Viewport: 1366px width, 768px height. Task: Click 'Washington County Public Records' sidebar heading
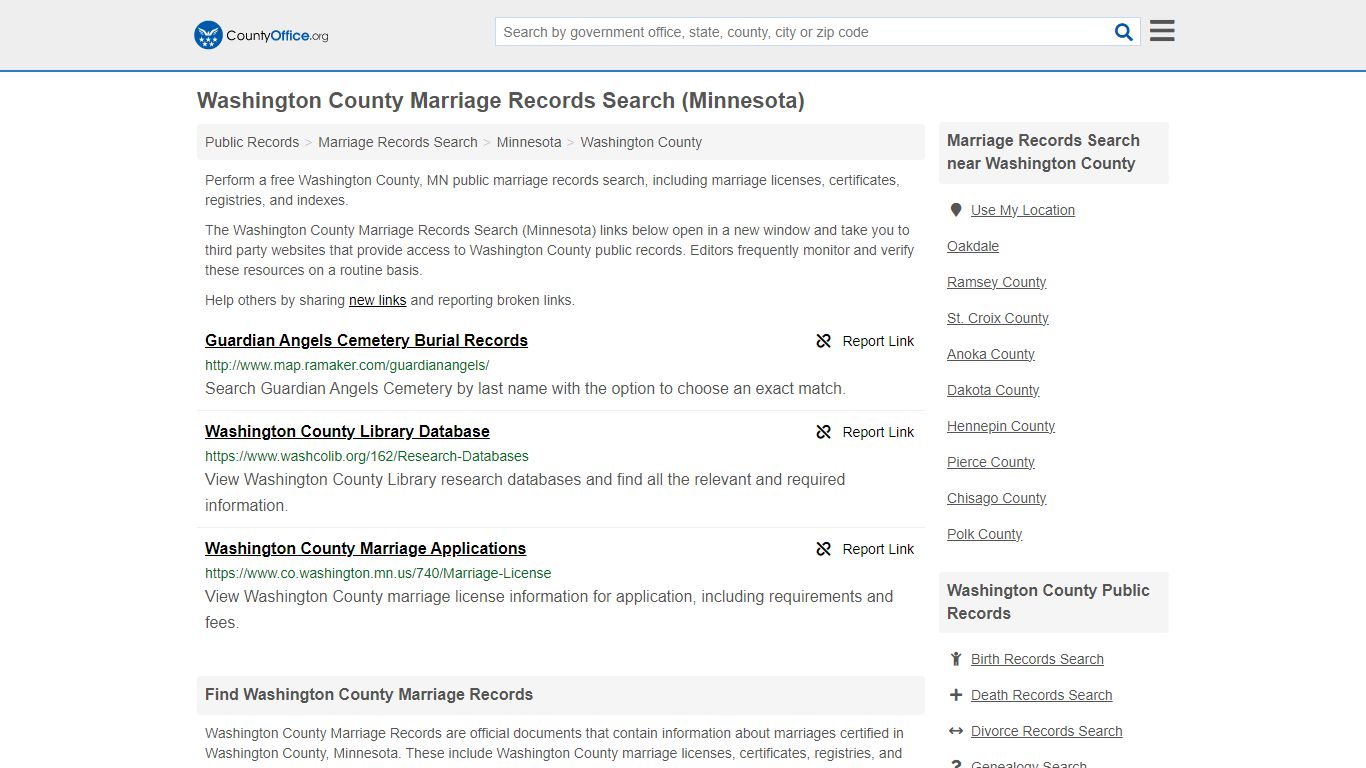coord(1048,602)
